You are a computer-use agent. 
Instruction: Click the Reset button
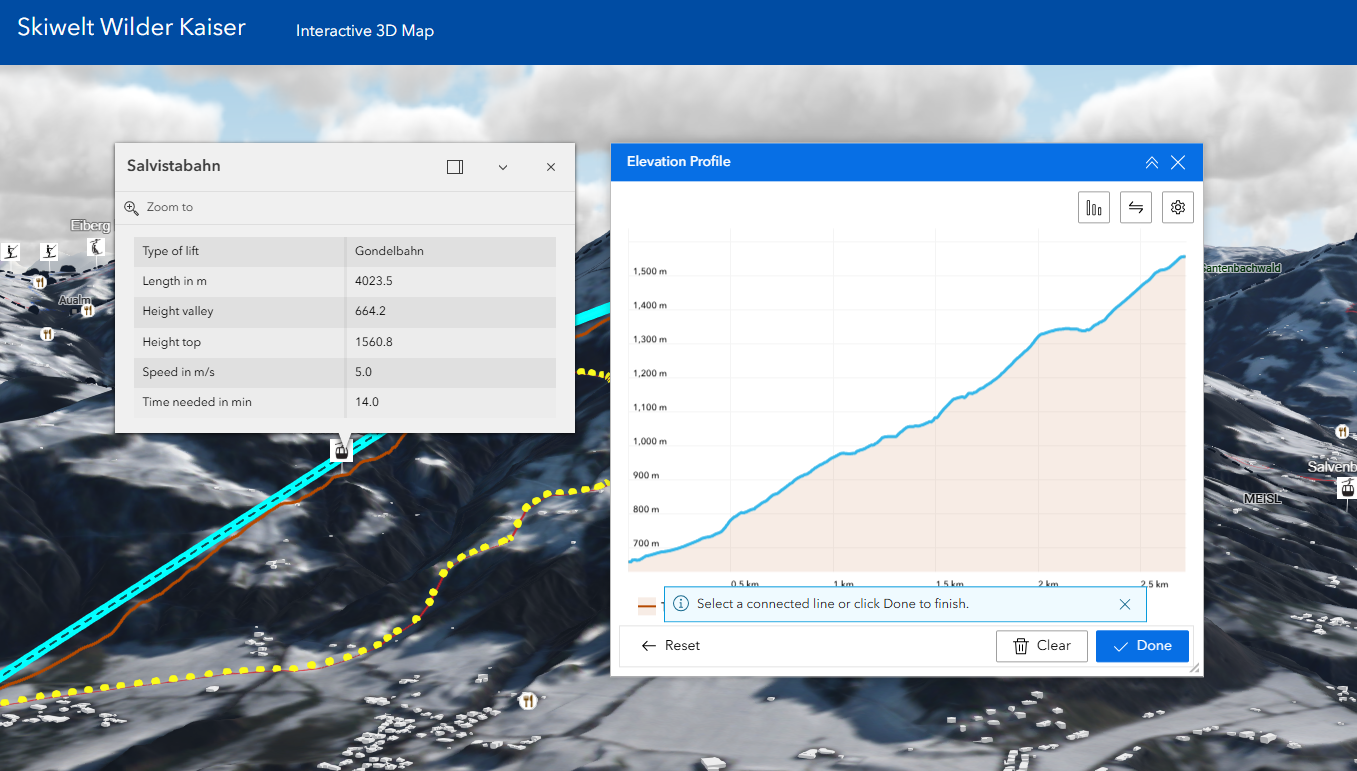click(x=671, y=646)
